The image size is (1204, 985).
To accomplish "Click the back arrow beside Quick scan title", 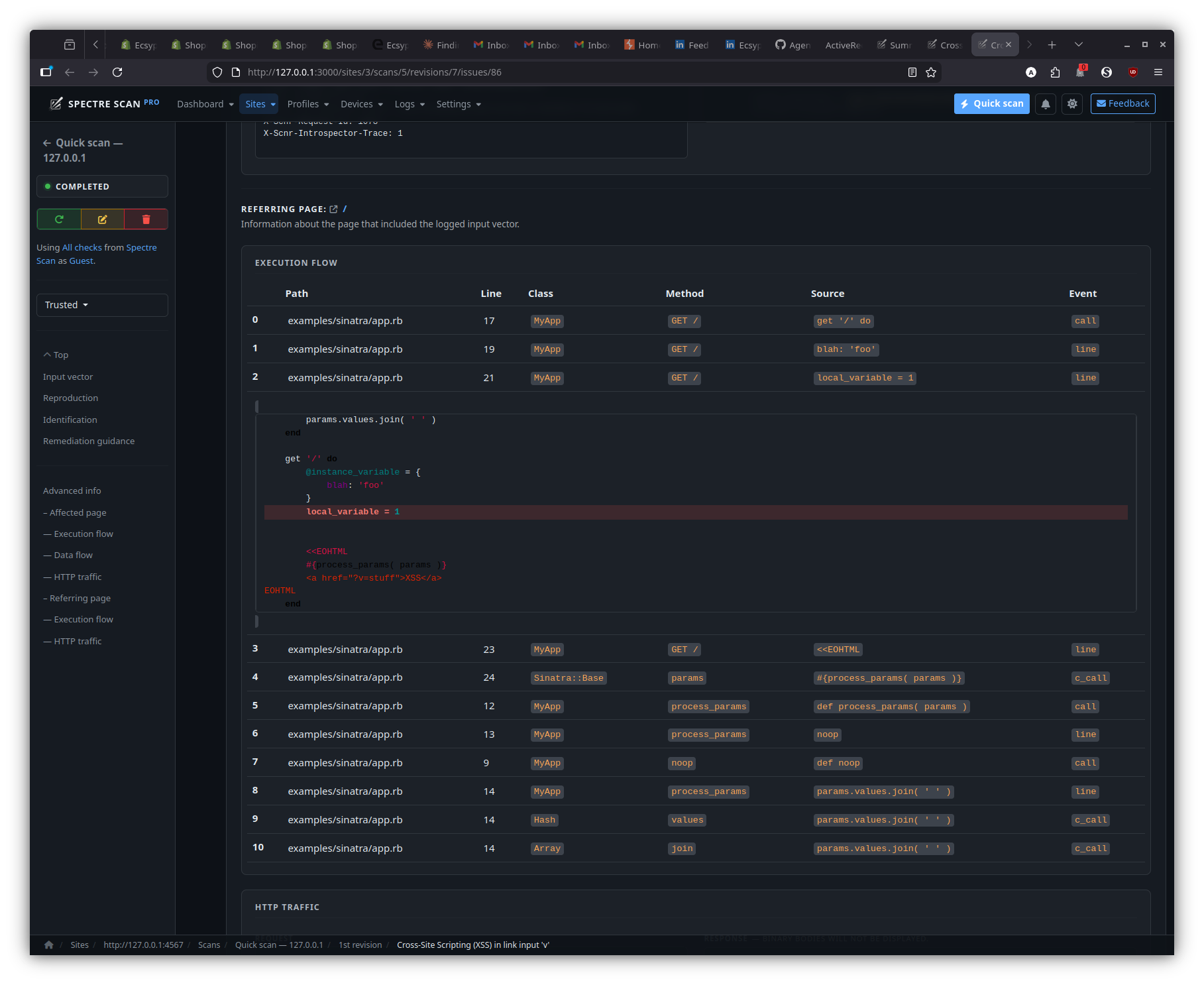I will [x=47, y=143].
